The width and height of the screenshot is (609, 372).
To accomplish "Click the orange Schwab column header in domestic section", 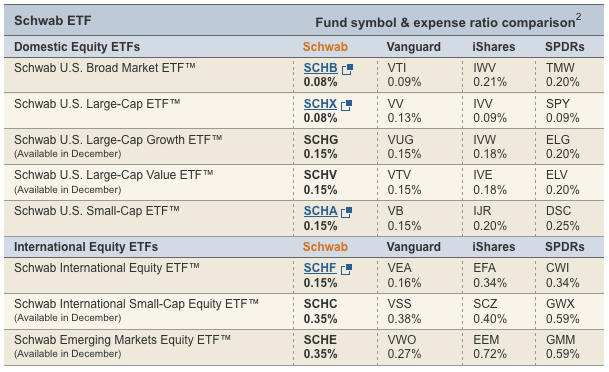I will click(x=325, y=47).
